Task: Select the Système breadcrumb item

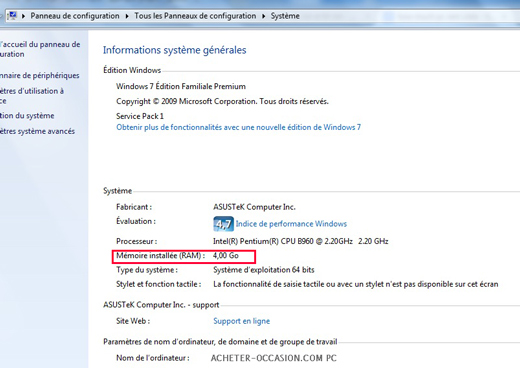Action: coord(285,16)
